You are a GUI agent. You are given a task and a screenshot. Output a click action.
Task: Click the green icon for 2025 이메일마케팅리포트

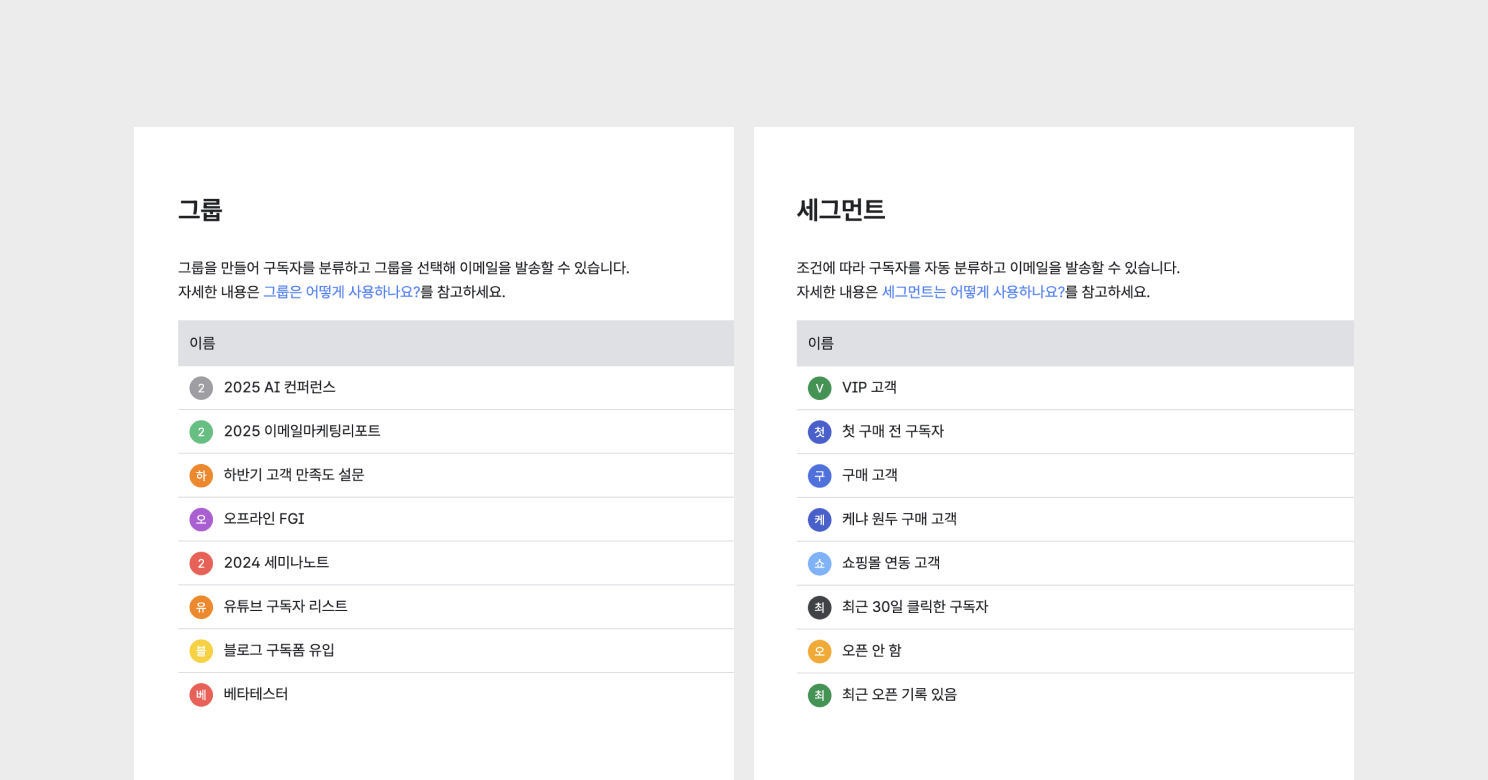201,432
